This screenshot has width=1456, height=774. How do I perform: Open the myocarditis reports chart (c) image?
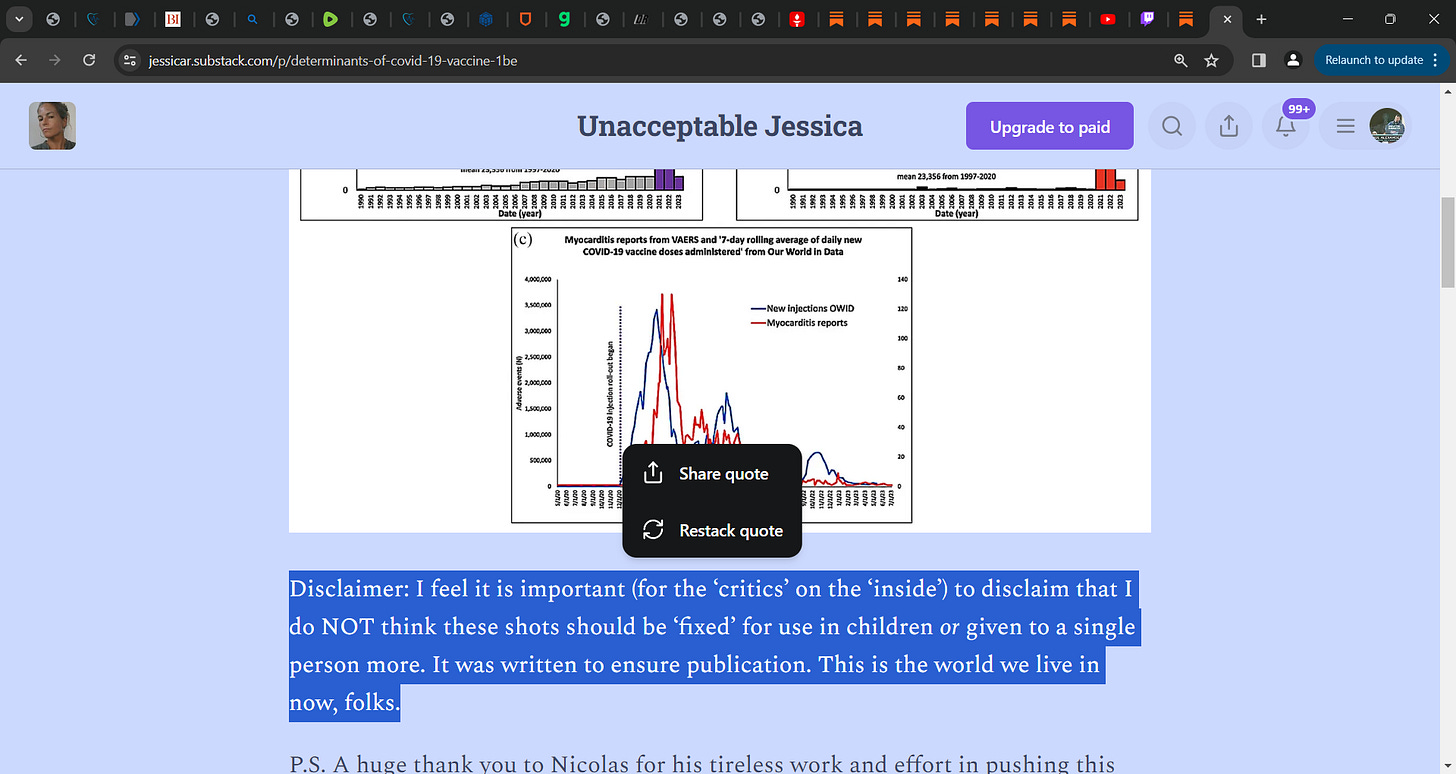point(712,375)
